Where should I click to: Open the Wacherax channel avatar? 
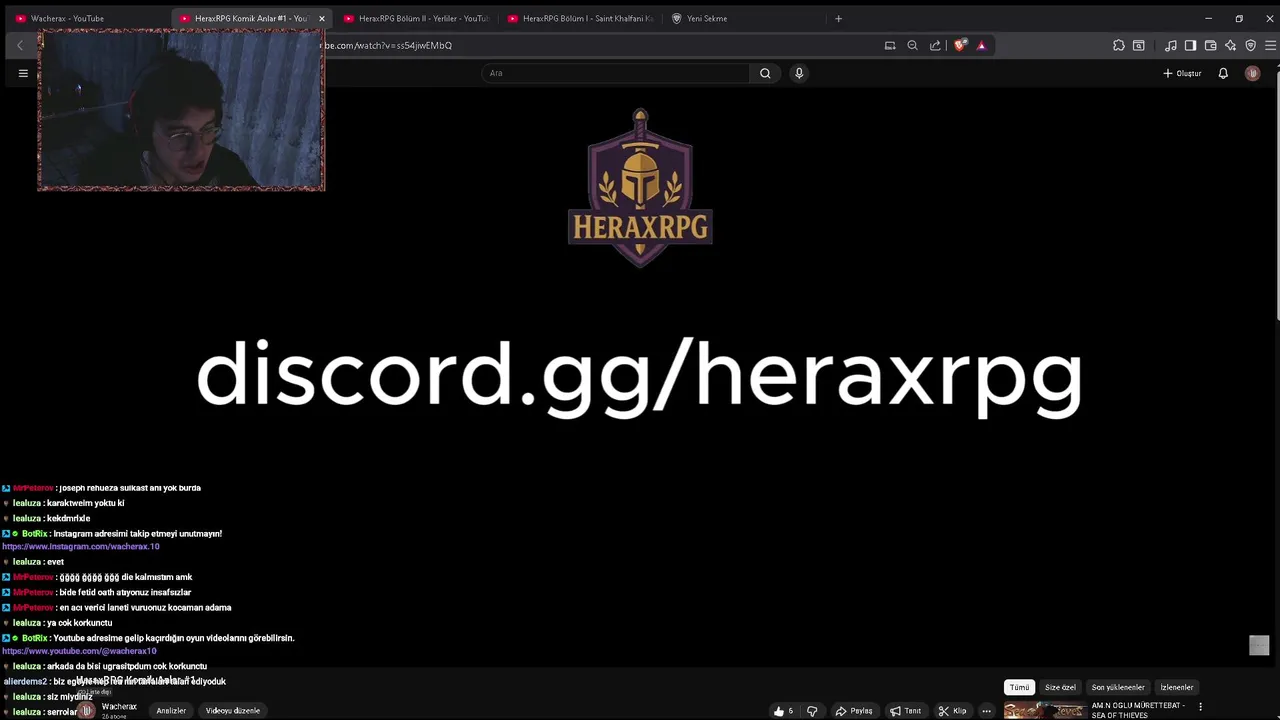[x=87, y=710]
